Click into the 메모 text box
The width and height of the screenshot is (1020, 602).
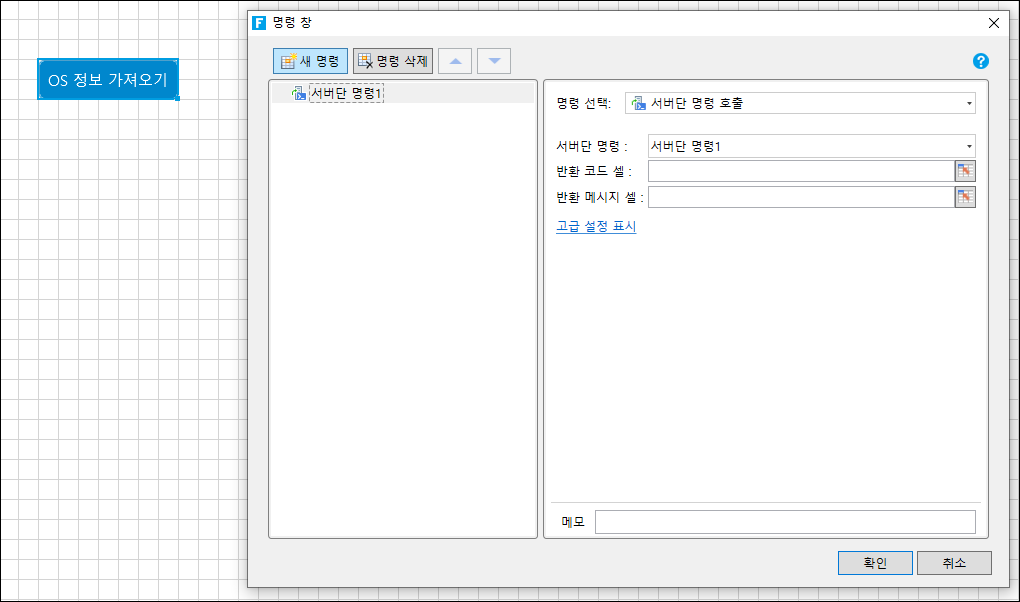click(784, 522)
